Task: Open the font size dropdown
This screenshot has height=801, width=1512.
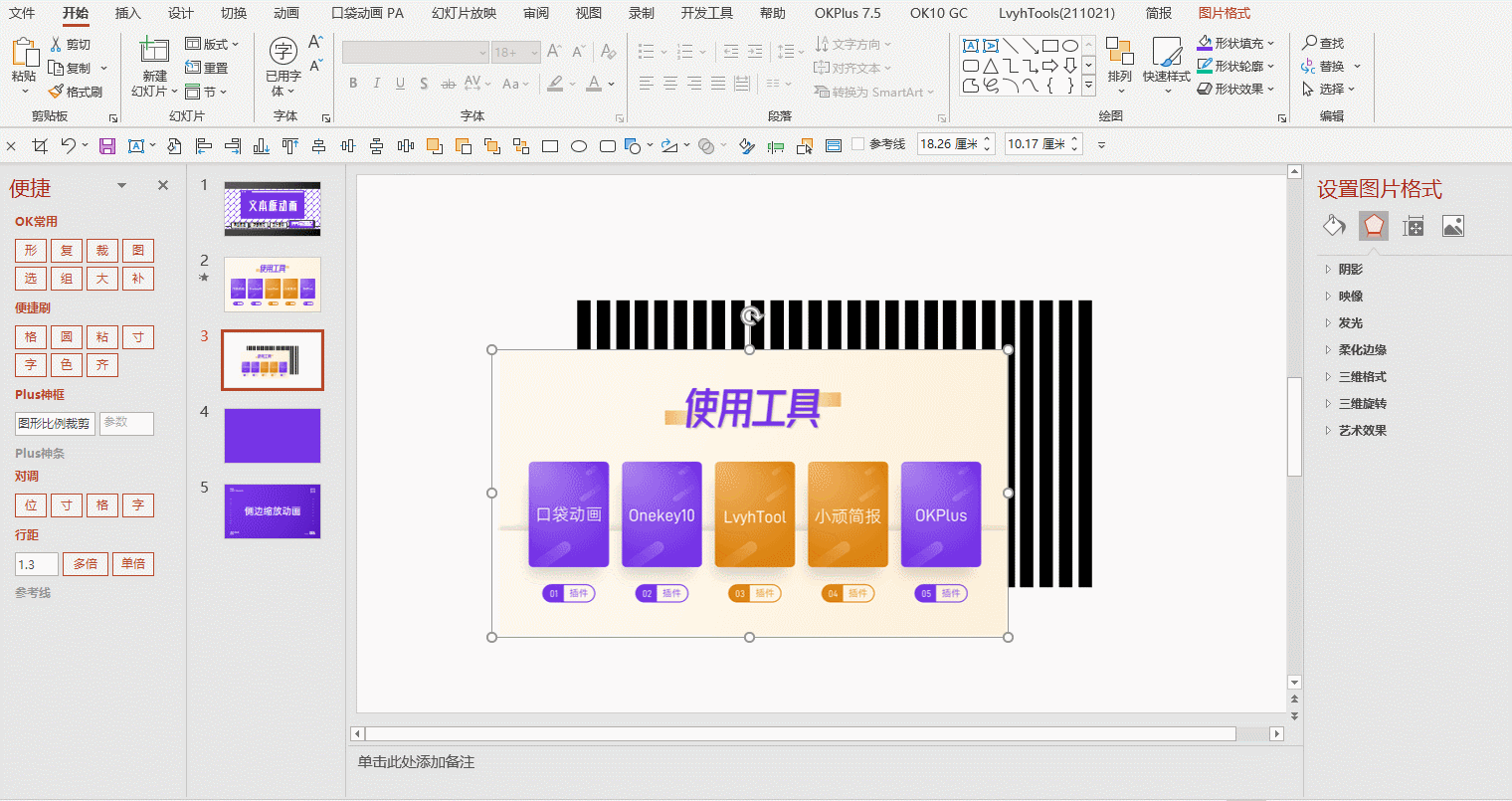Action: coord(535,52)
